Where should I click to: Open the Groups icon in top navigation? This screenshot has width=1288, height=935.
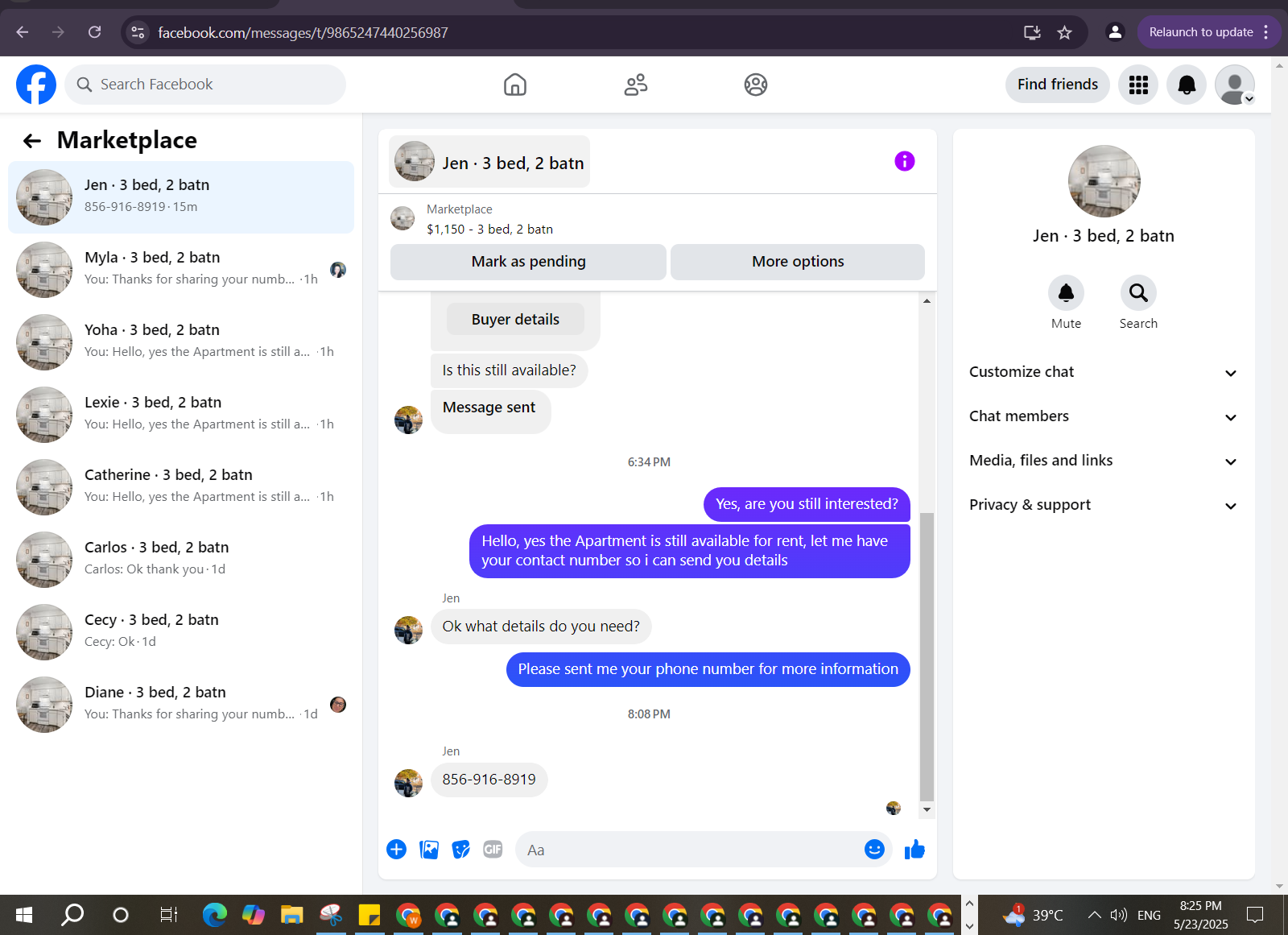coord(756,85)
